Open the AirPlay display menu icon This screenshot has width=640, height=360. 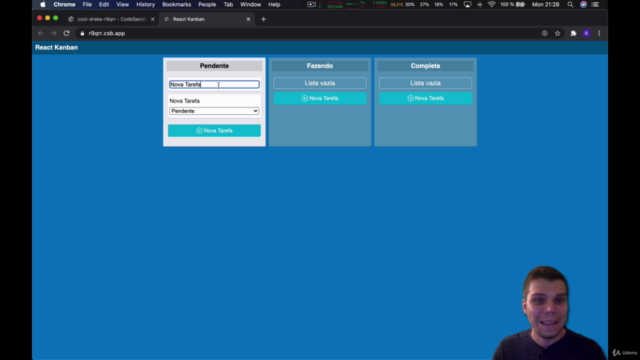(467, 4)
